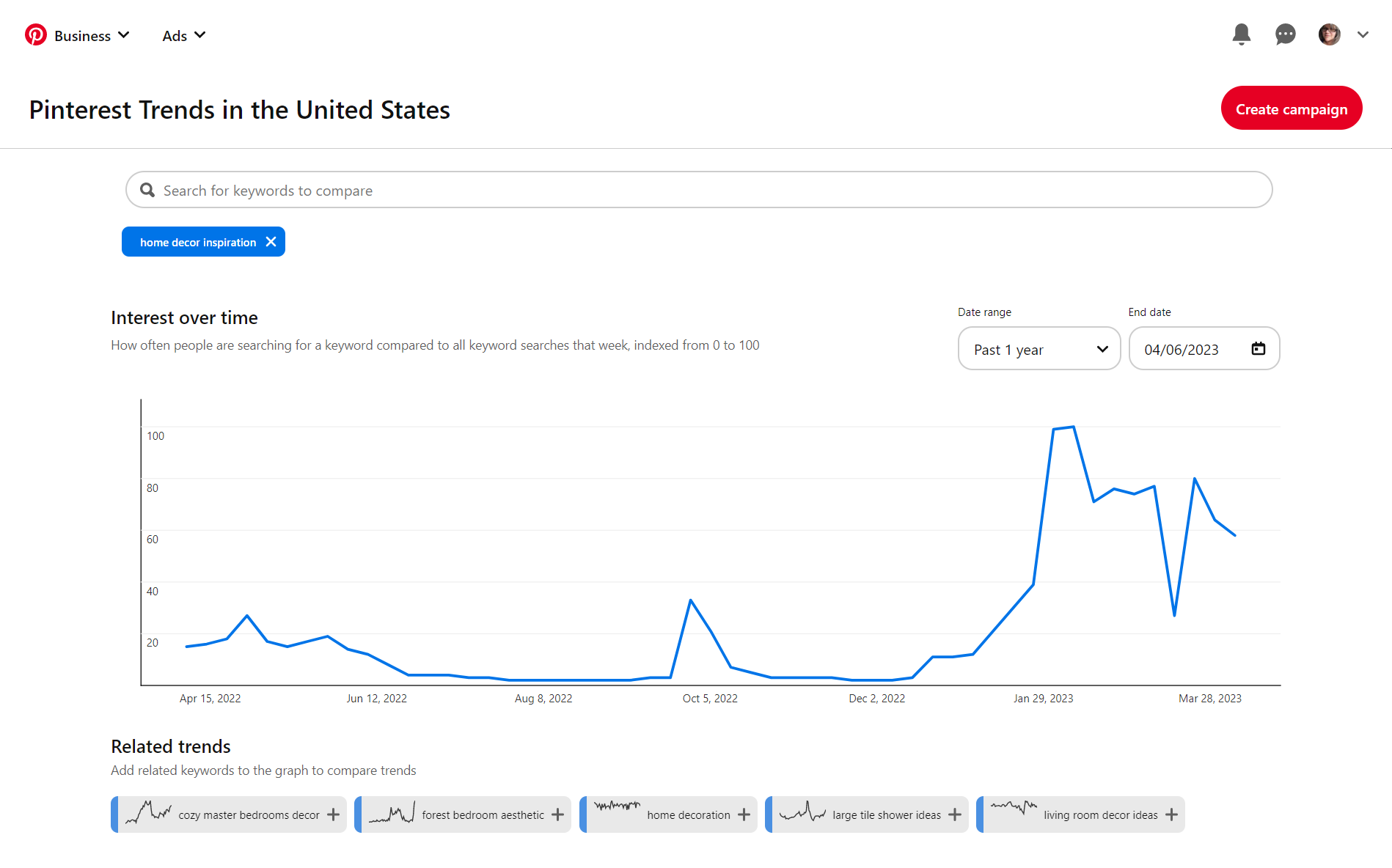Image resolution: width=1392 pixels, height=868 pixels.
Task: Add 'living room decor ideas' with plus
Action: click(1172, 814)
